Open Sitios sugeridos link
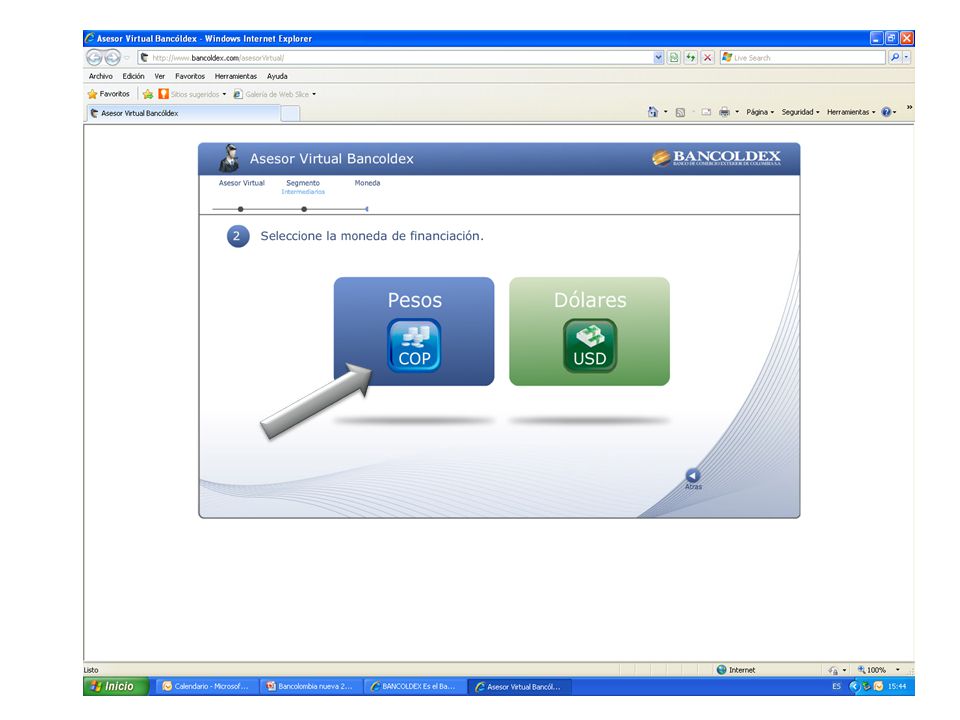960x720 pixels. [x=192, y=94]
